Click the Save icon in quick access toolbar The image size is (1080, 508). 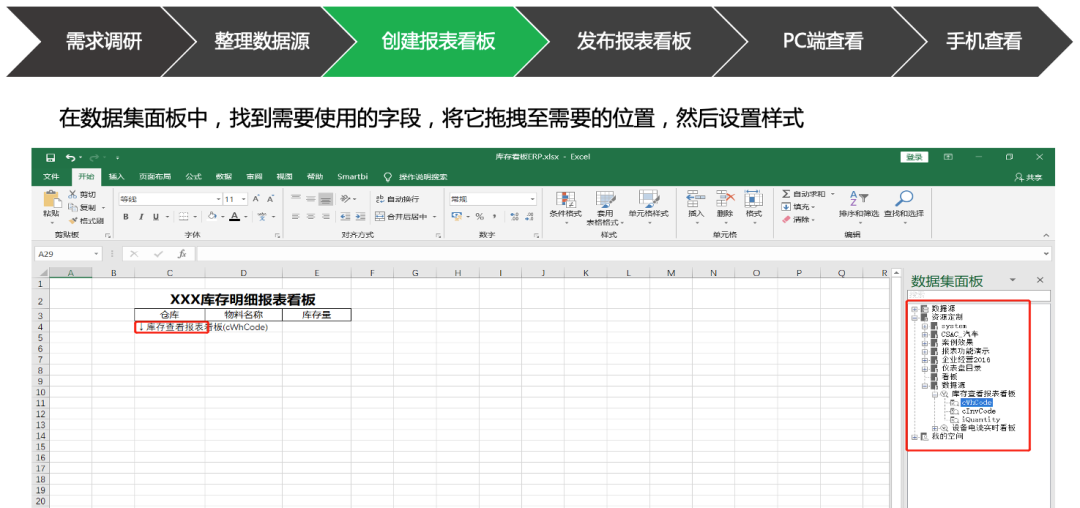(50, 158)
